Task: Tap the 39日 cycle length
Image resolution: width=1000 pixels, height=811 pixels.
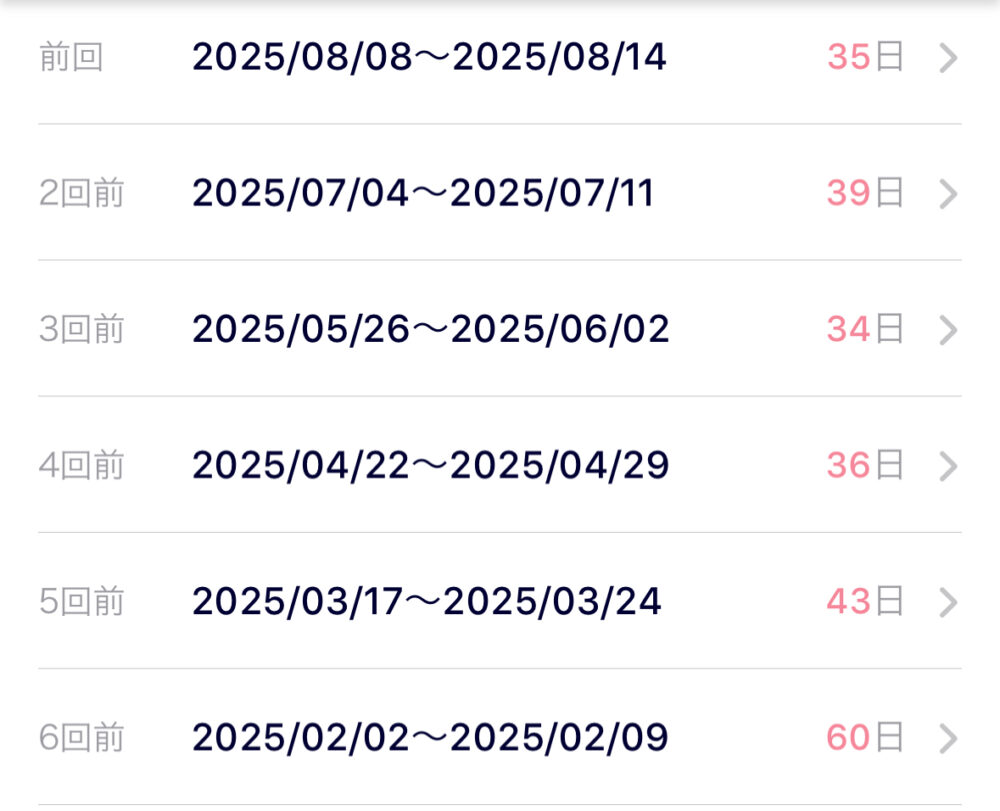Action: [865, 193]
